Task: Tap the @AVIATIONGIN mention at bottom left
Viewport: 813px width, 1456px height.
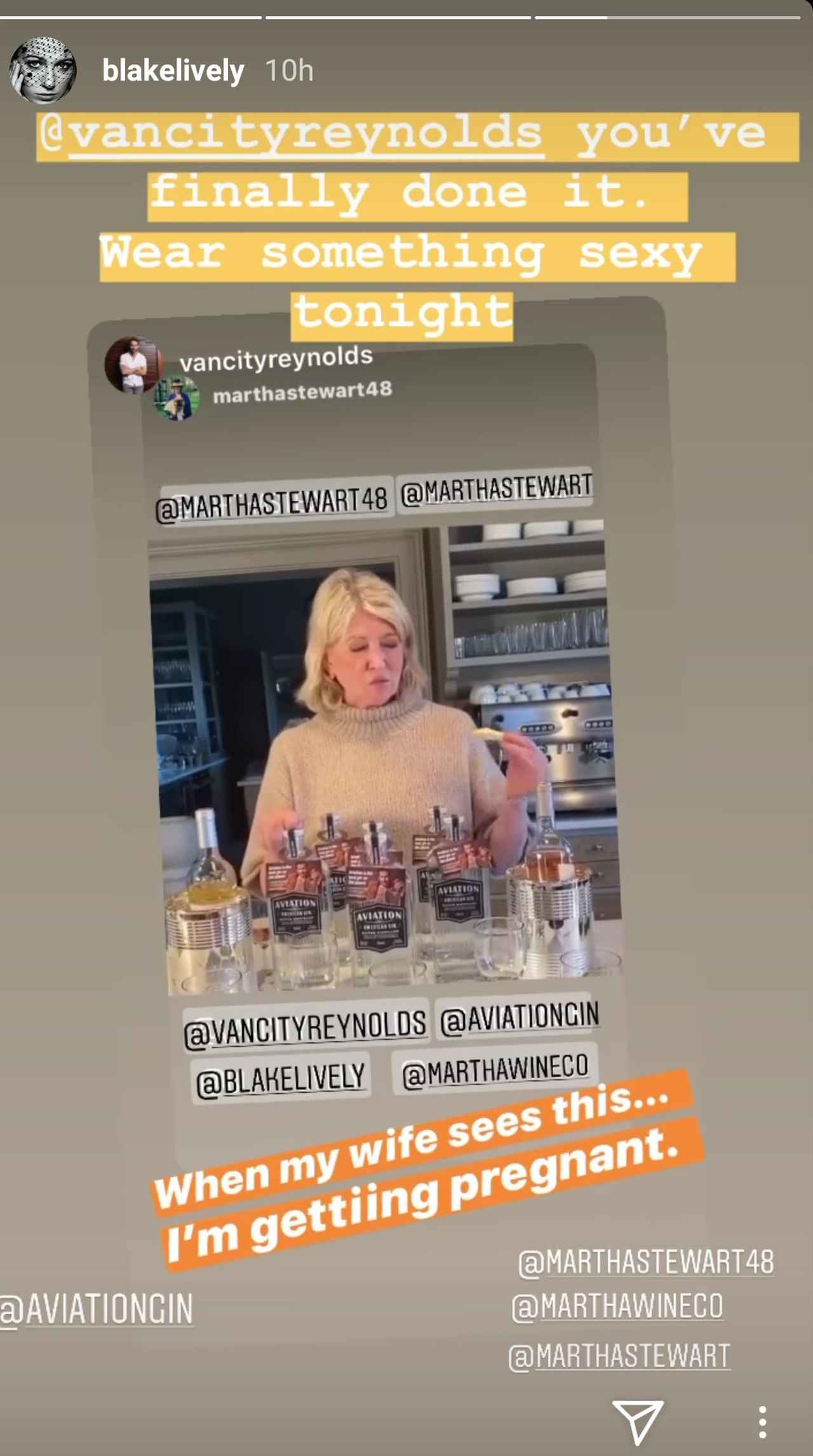Action: [x=97, y=1310]
